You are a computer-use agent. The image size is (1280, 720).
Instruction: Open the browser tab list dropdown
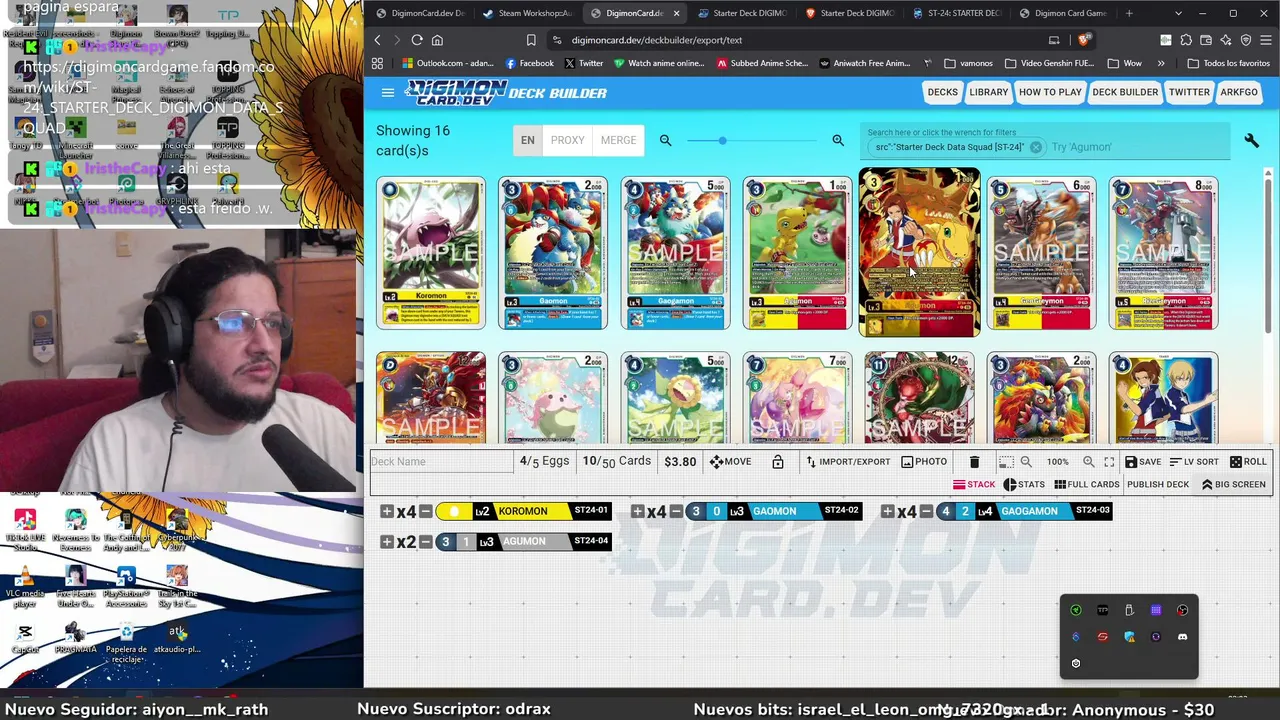point(1178,13)
